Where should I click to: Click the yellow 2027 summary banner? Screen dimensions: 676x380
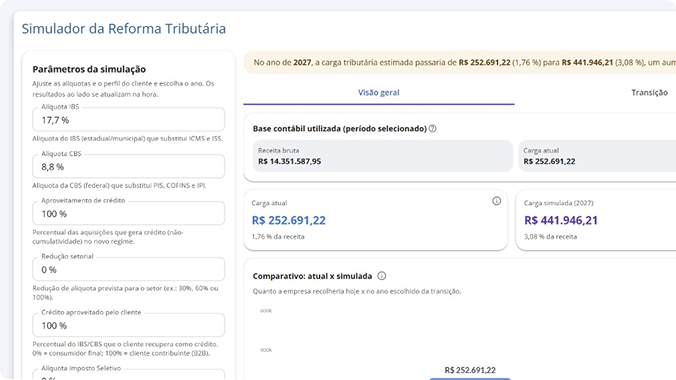pyautogui.click(x=460, y=63)
